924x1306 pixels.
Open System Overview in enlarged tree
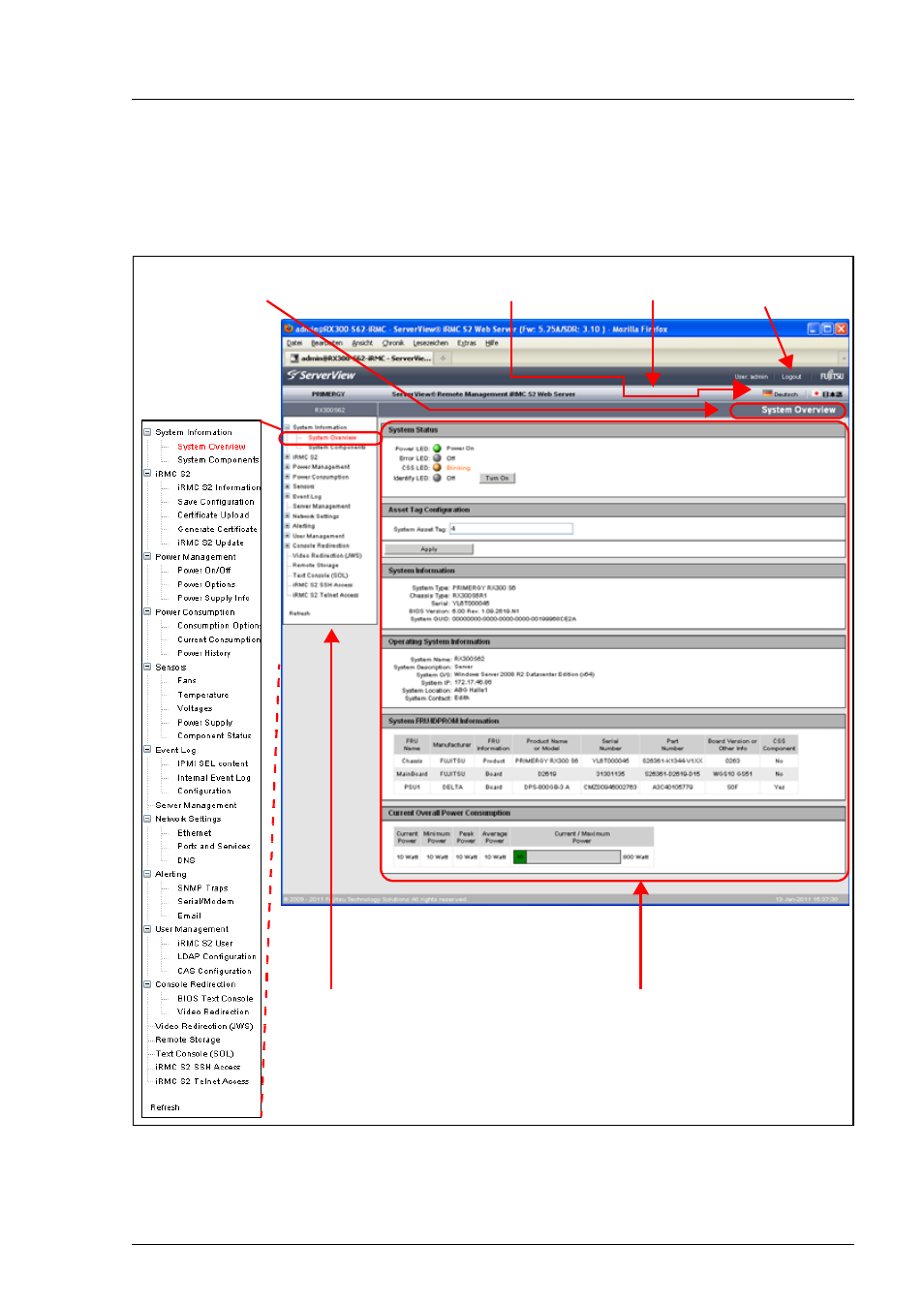tap(211, 447)
